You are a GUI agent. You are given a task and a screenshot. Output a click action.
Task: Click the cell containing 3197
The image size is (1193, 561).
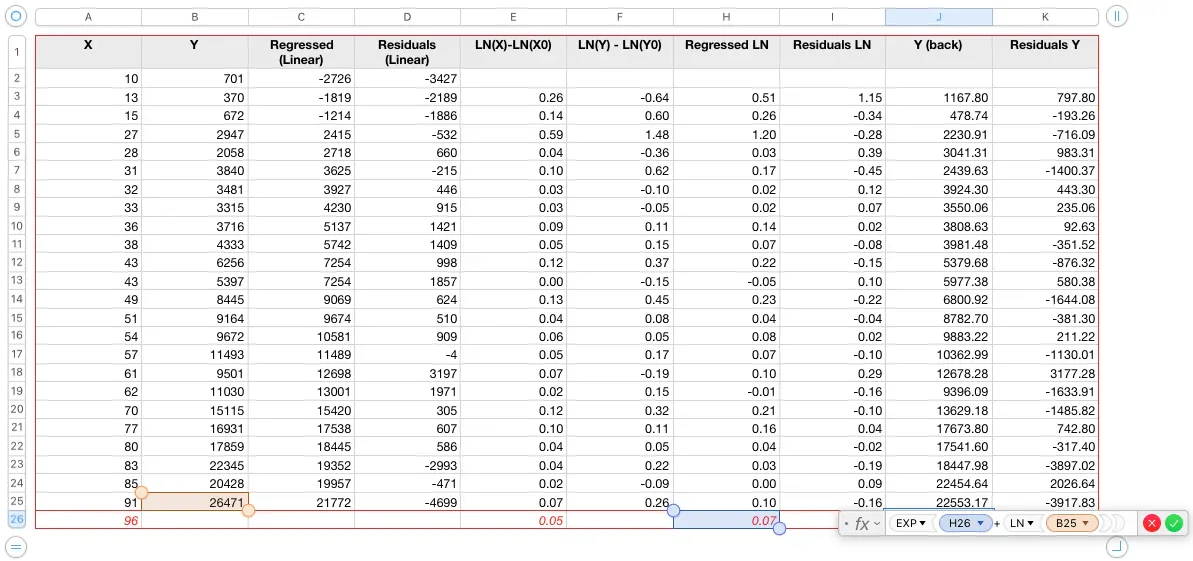click(407, 373)
